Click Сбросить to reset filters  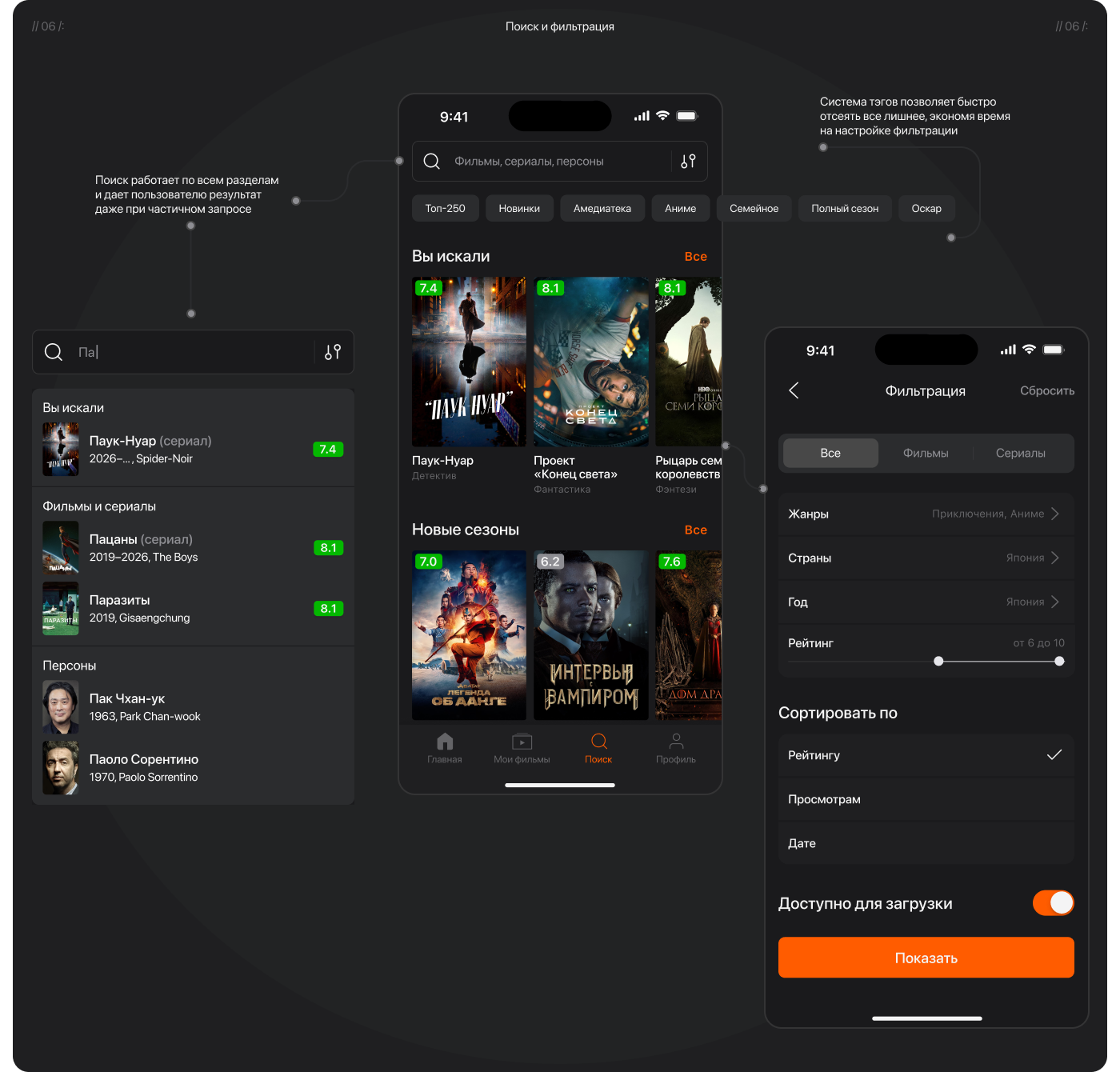1047,390
